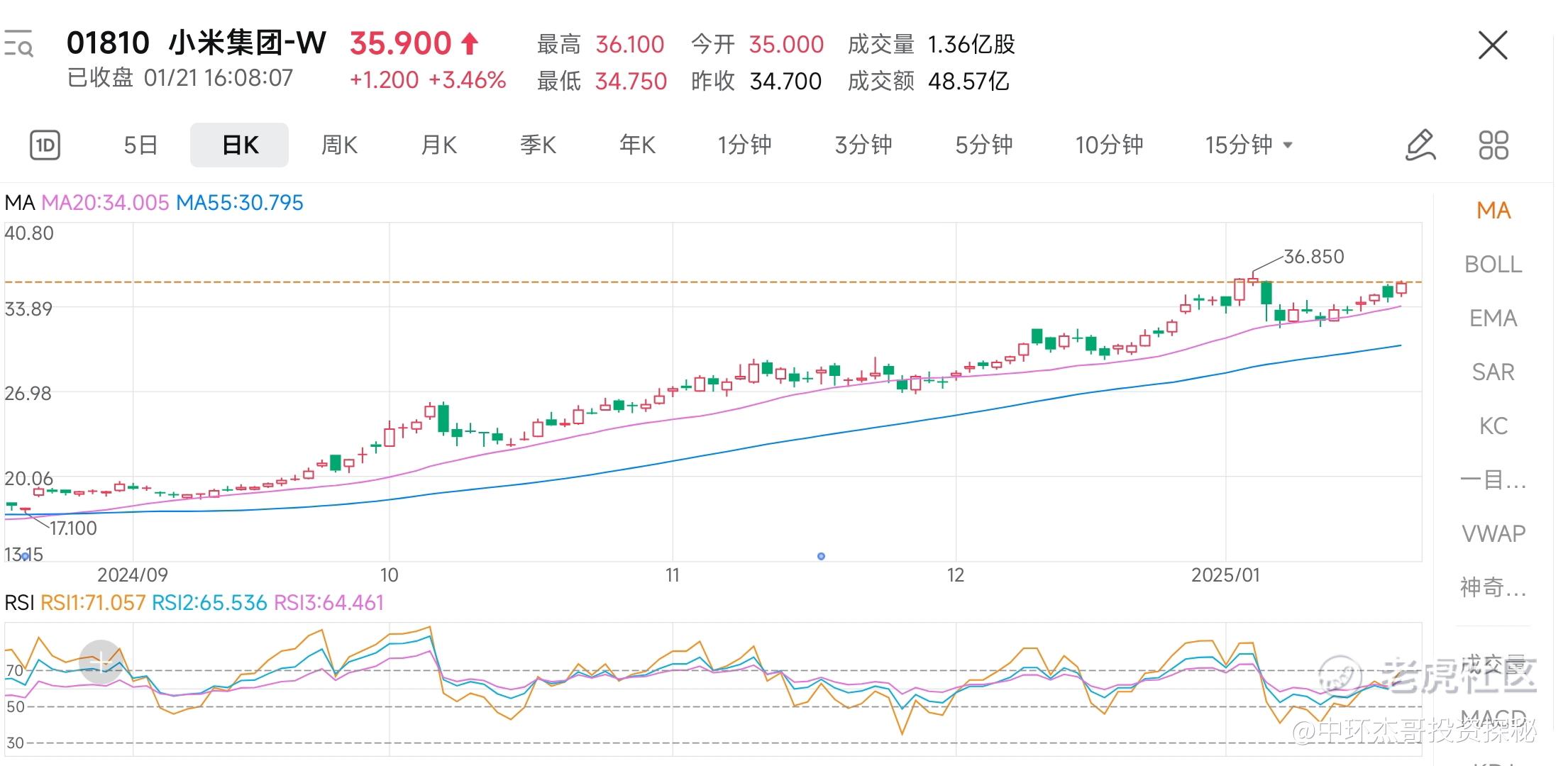Image resolution: width=1568 pixels, height=766 pixels.
Task: Select the KC indicator
Action: pos(1493,426)
